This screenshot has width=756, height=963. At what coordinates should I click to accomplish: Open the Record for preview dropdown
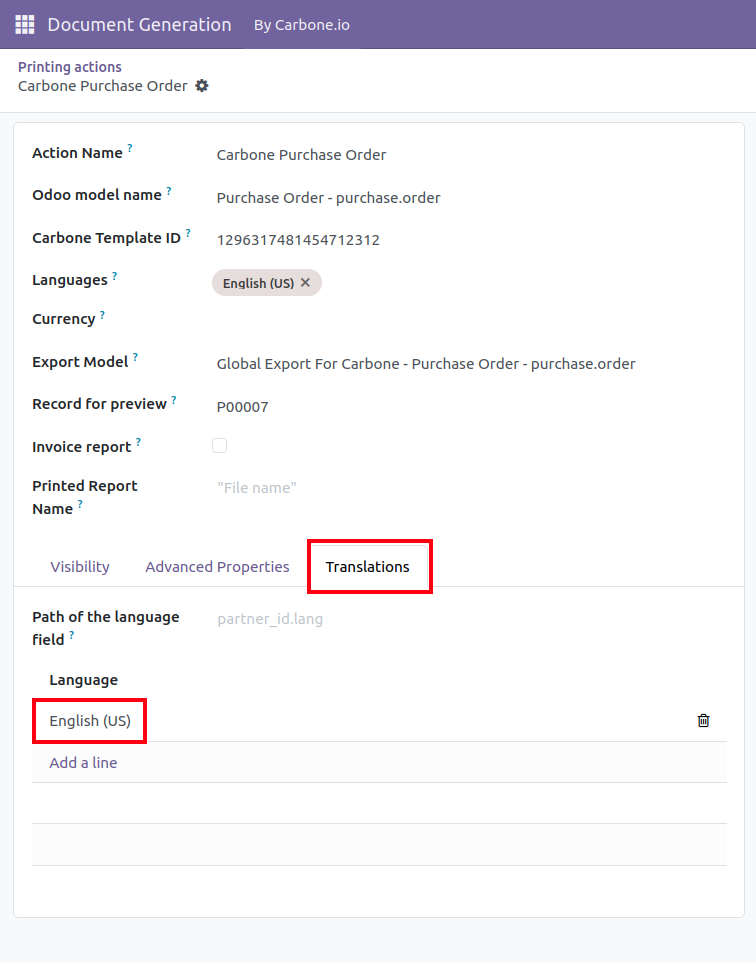click(469, 407)
